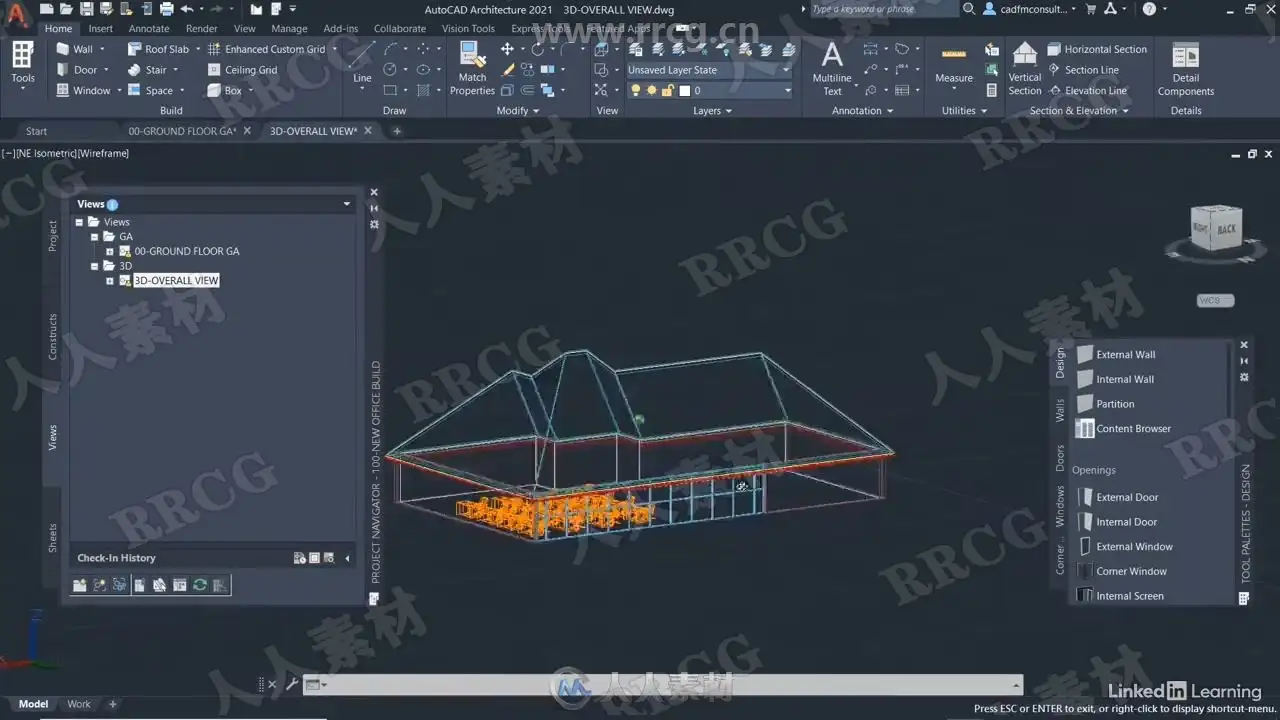1280x720 pixels.
Task: Click the new drawing tab plus button
Action: tap(396, 131)
